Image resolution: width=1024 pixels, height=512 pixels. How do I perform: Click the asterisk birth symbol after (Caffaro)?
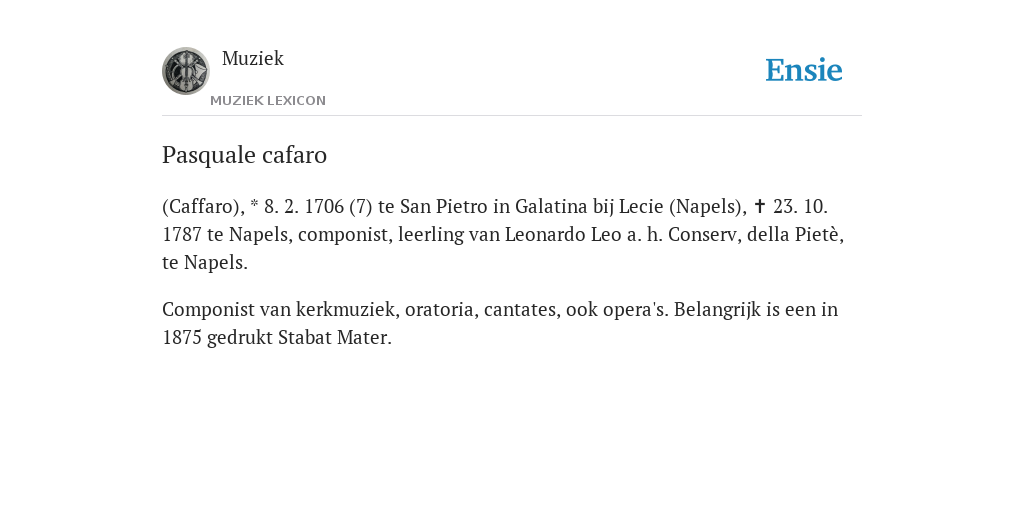coord(255,204)
